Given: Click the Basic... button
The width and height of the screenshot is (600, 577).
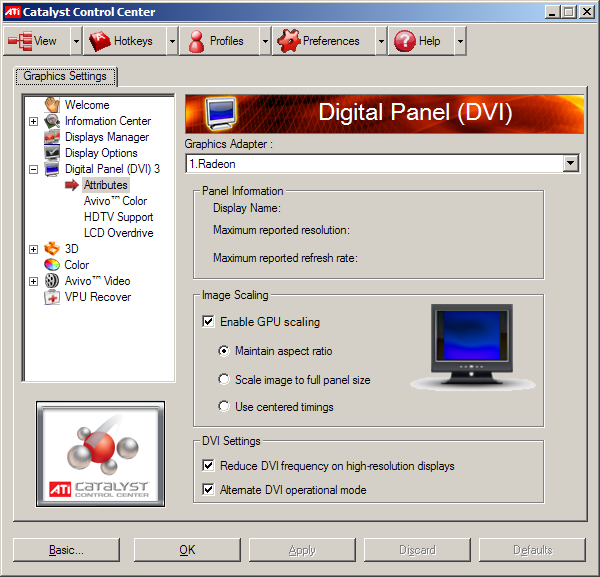Looking at the screenshot, I should tap(66, 550).
